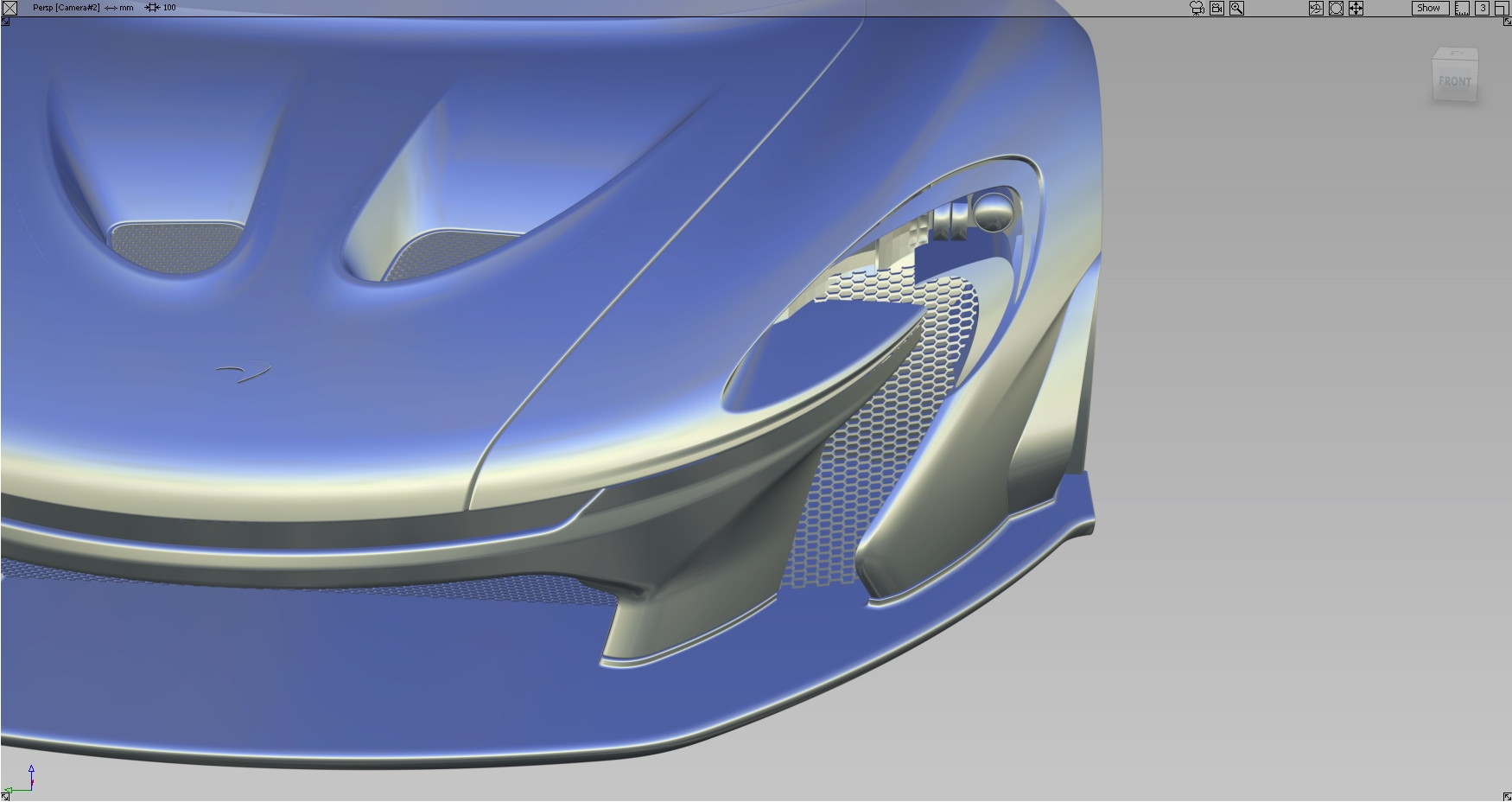1512x802 pixels.
Task: Click the window layout icon at far right
Action: [1503, 8]
